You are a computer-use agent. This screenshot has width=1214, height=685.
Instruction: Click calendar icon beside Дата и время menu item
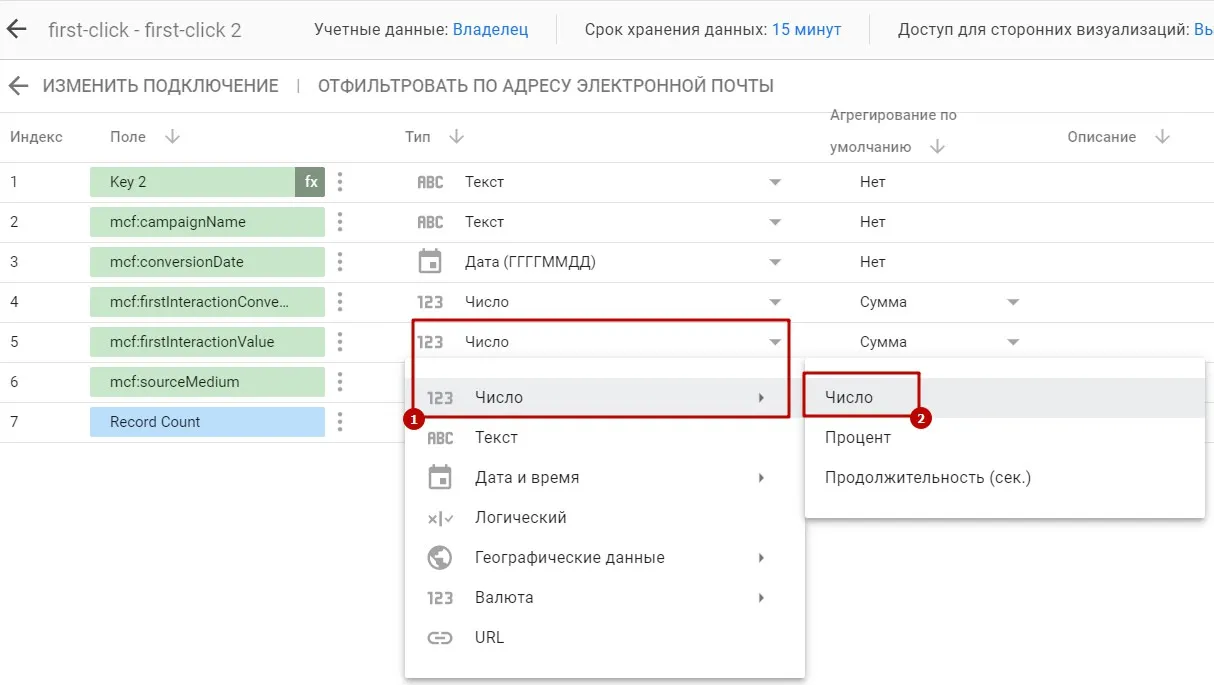440,478
